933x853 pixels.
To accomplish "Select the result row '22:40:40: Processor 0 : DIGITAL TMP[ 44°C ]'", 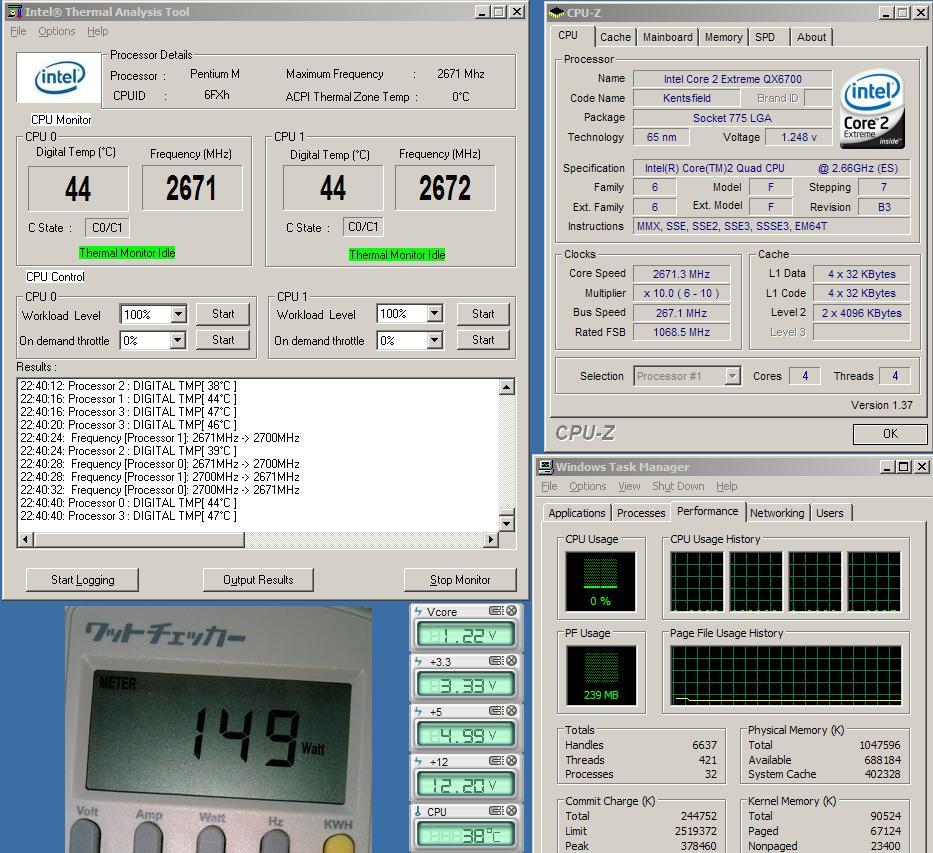I will [129, 503].
